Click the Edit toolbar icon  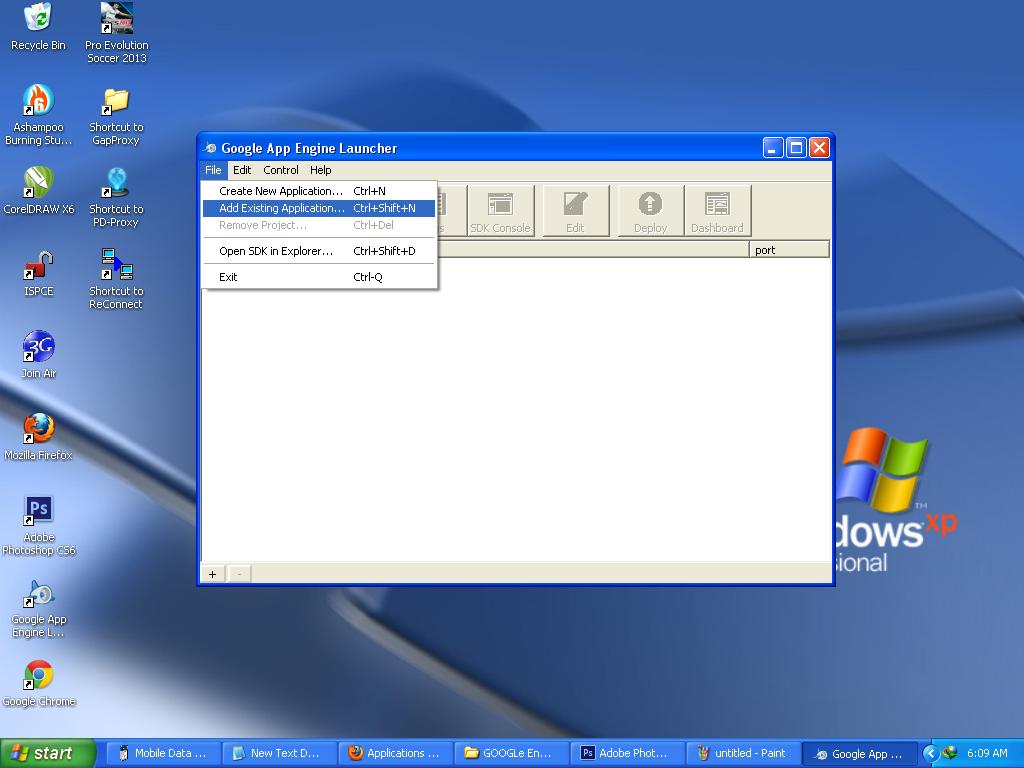(575, 210)
